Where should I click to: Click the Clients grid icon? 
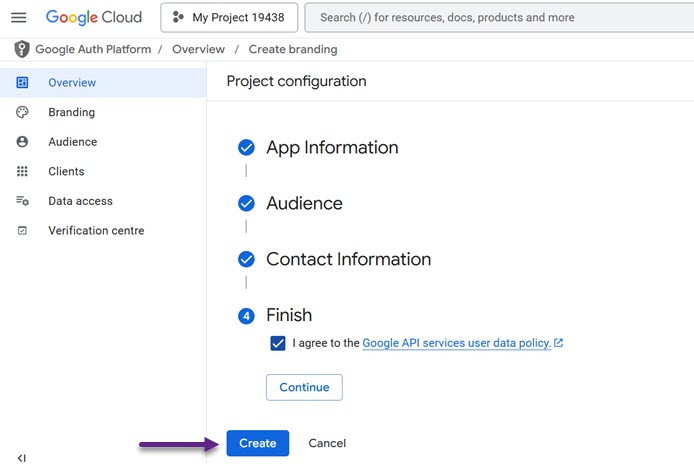pos(22,172)
